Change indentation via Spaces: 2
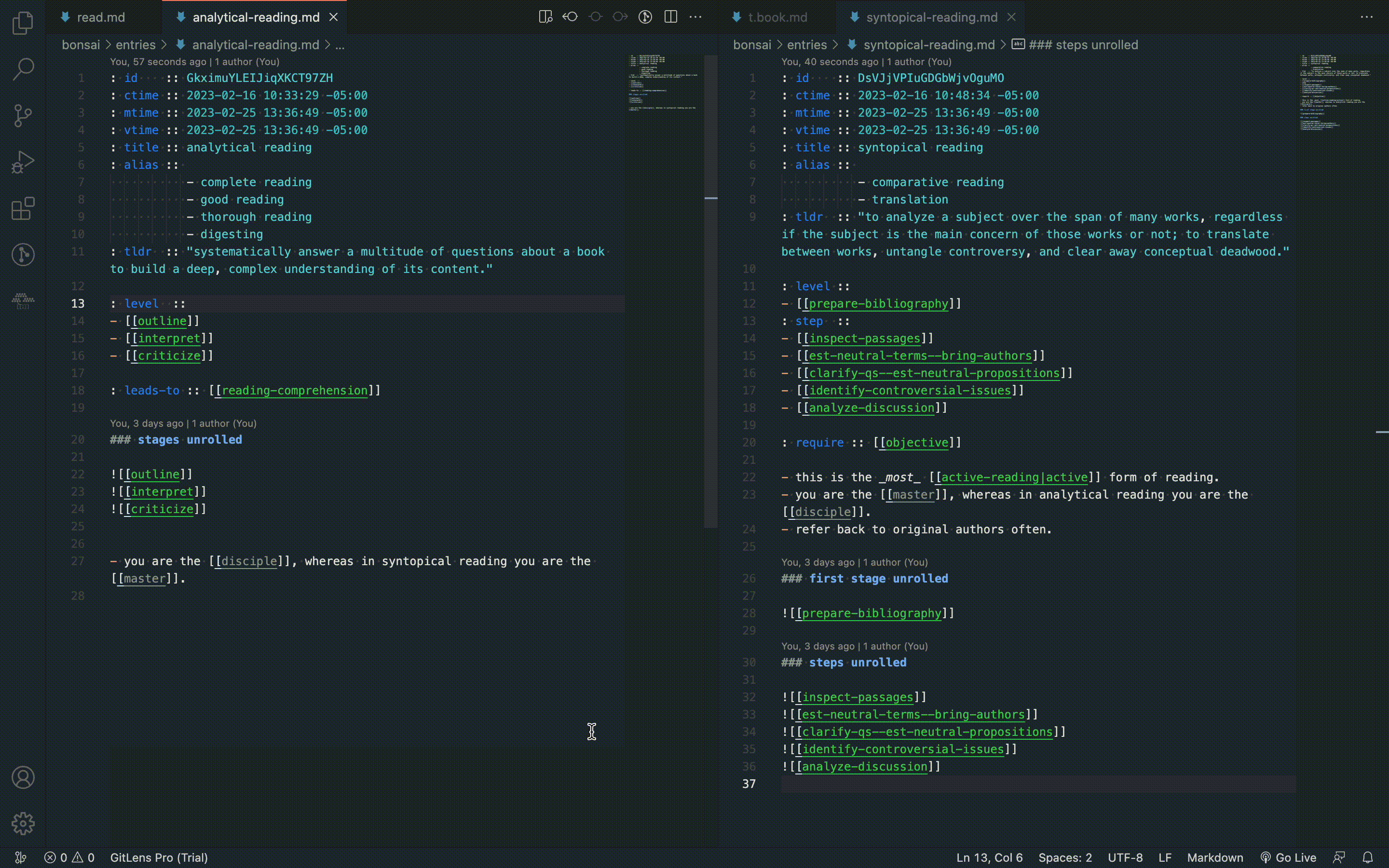The image size is (1389, 868). [1065, 858]
